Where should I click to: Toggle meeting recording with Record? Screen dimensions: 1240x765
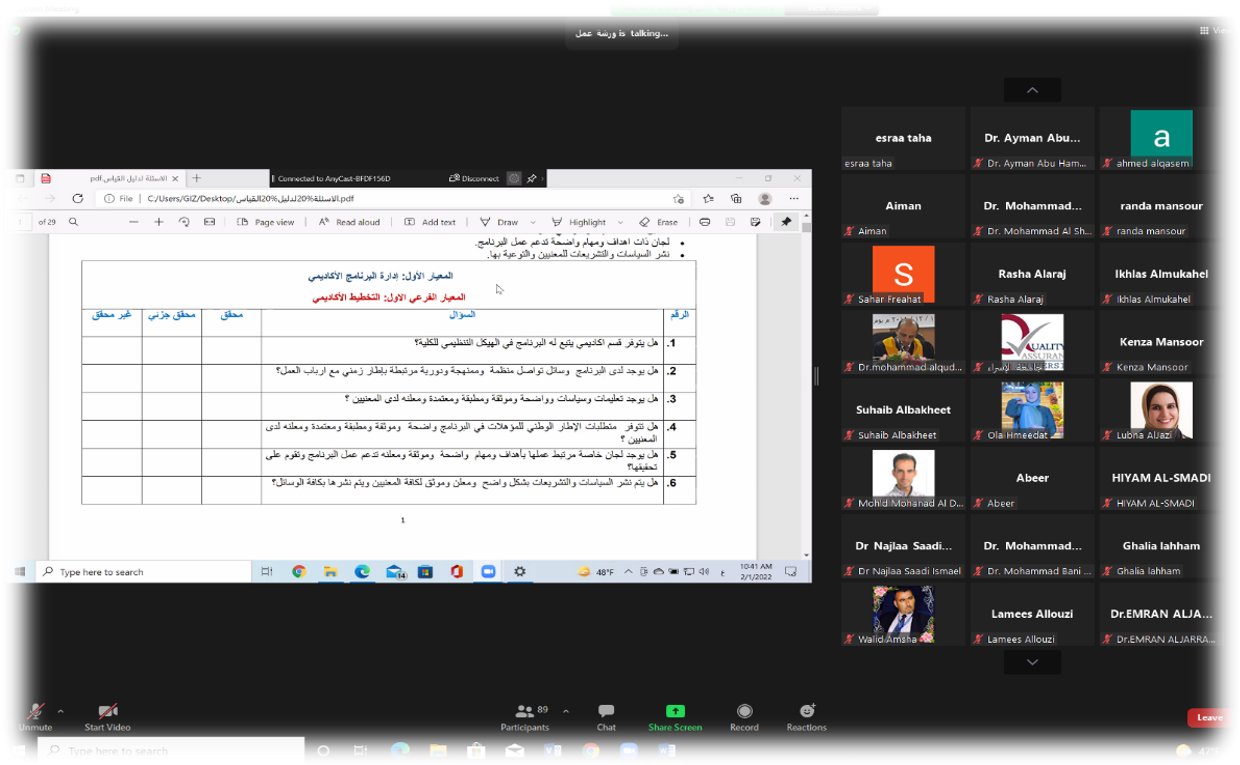[744, 714]
